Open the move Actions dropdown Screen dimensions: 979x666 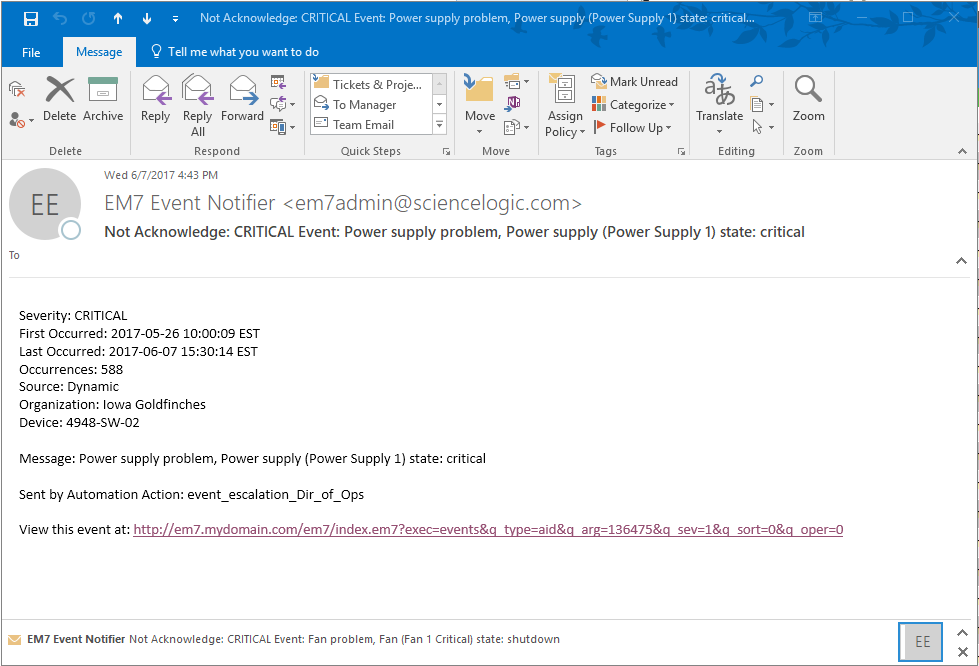point(516,127)
